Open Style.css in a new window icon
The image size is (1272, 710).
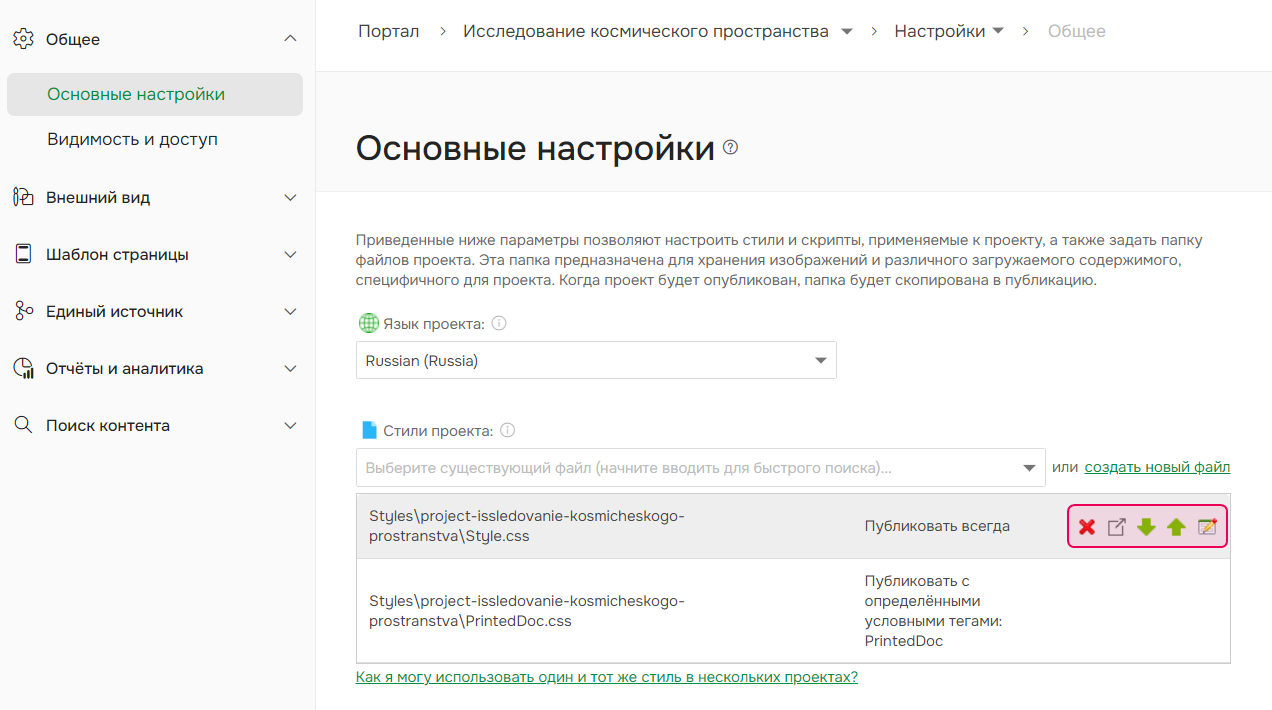tap(1117, 527)
